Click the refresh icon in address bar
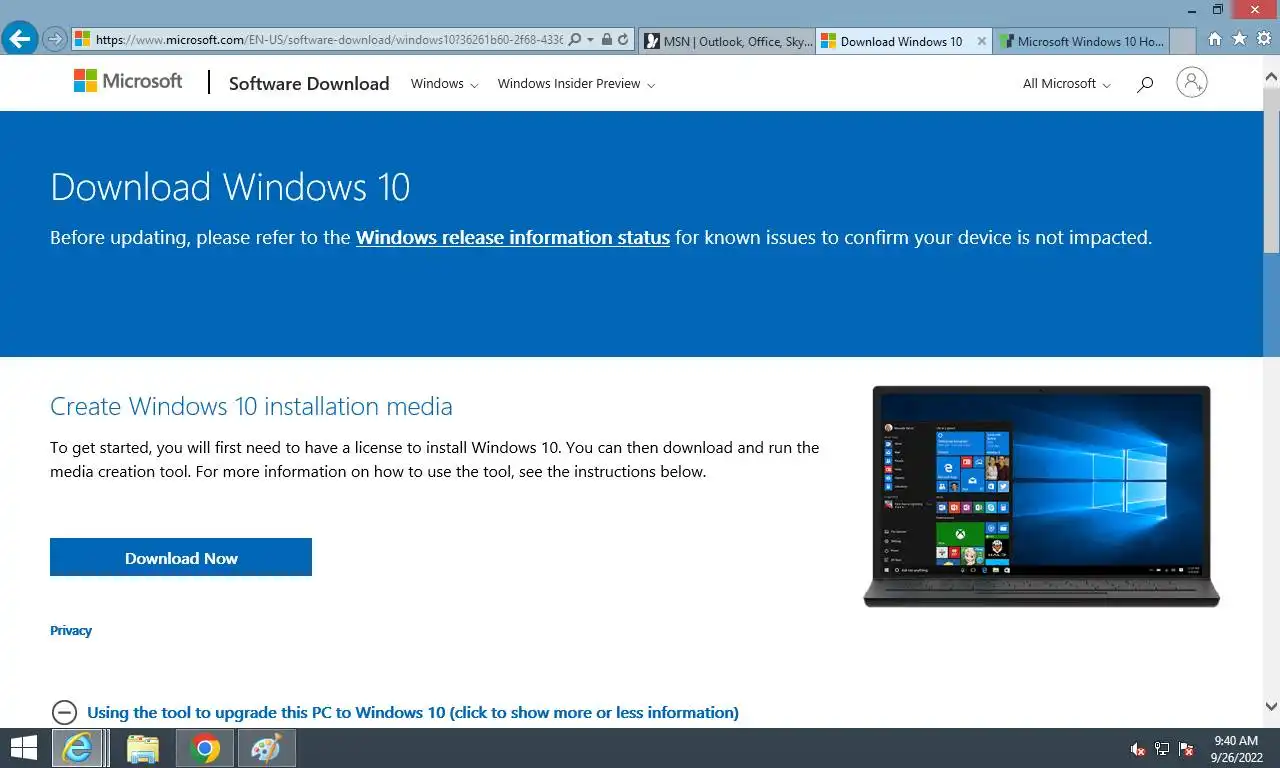 pyautogui.click(x=623, y=40)
